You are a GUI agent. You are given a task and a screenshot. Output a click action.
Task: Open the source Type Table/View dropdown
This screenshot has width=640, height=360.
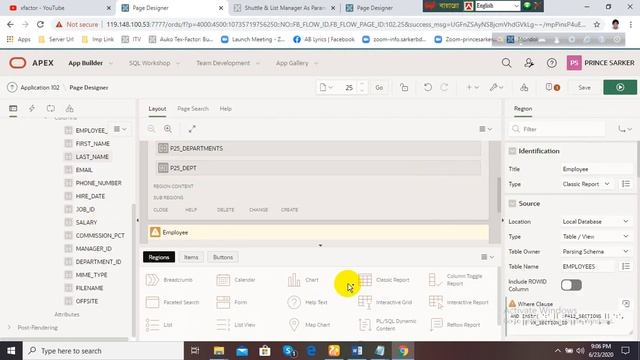pyautogui.click(x=596, y=237)
